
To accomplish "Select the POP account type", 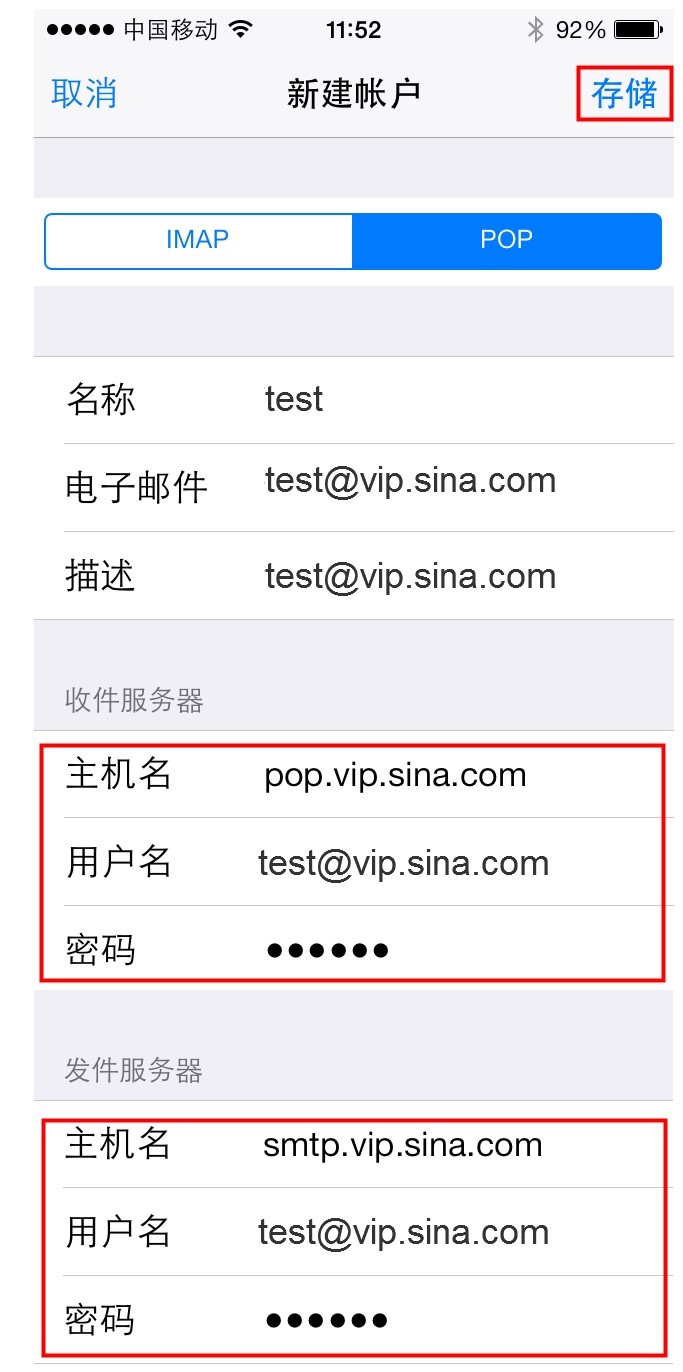I will 507,240.
